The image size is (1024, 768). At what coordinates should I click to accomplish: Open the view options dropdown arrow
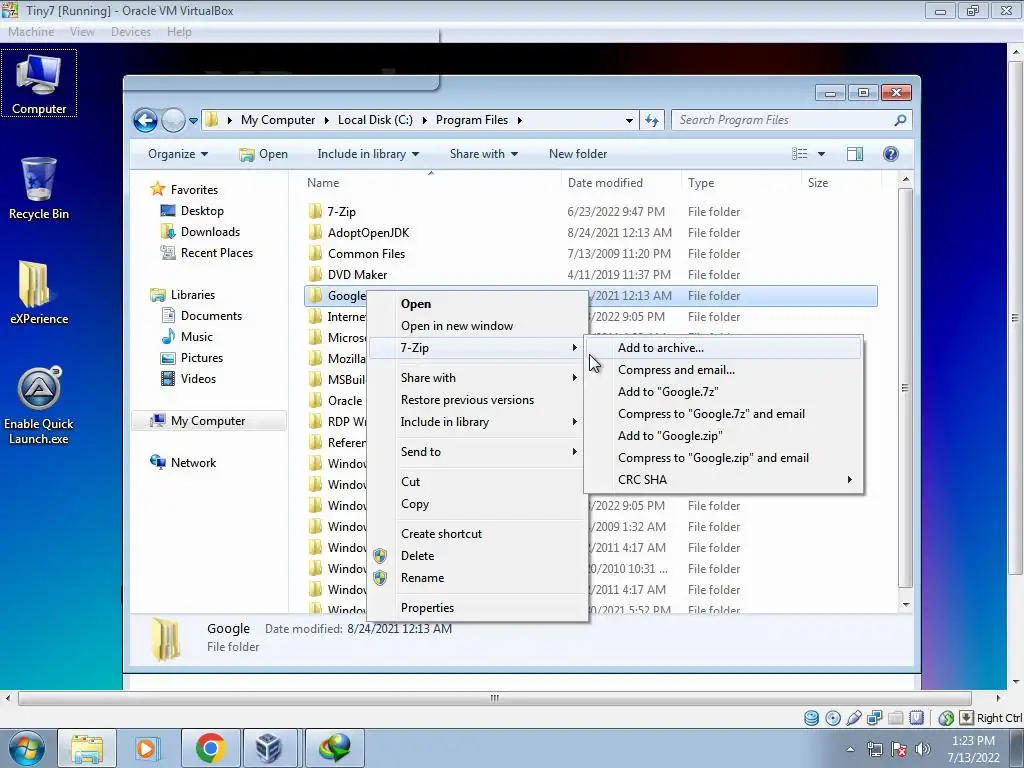[x=822, y=154]
